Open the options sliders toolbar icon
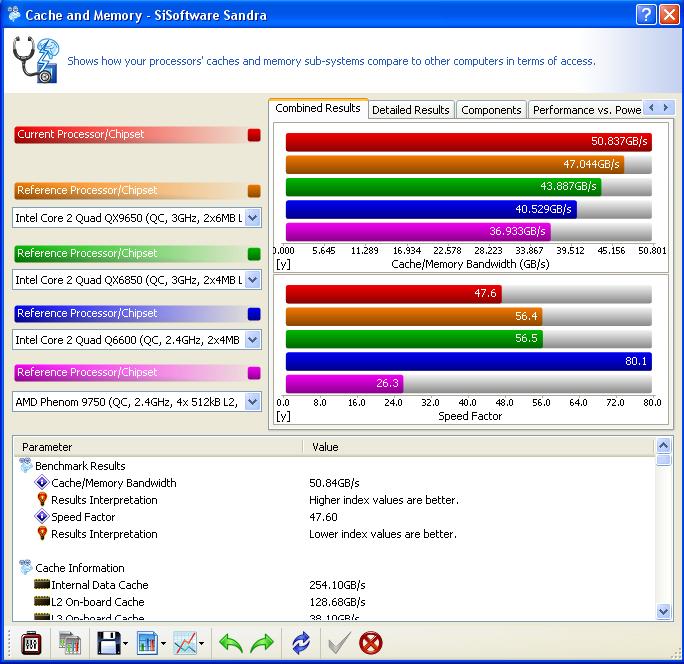This screenshot has height=664, width=684. point(31,643)
